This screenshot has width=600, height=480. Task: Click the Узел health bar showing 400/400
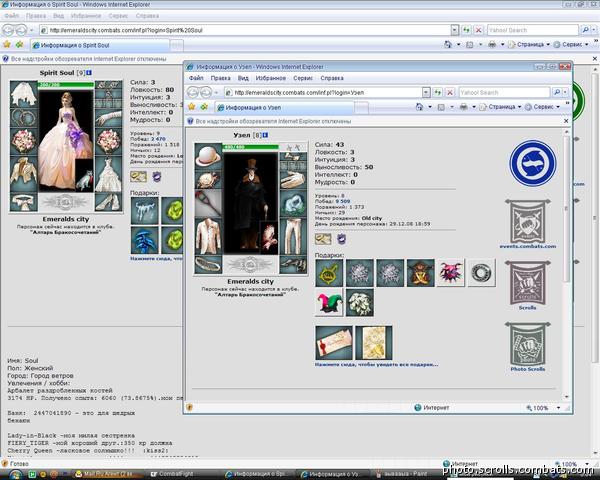[x=251, y=147]
